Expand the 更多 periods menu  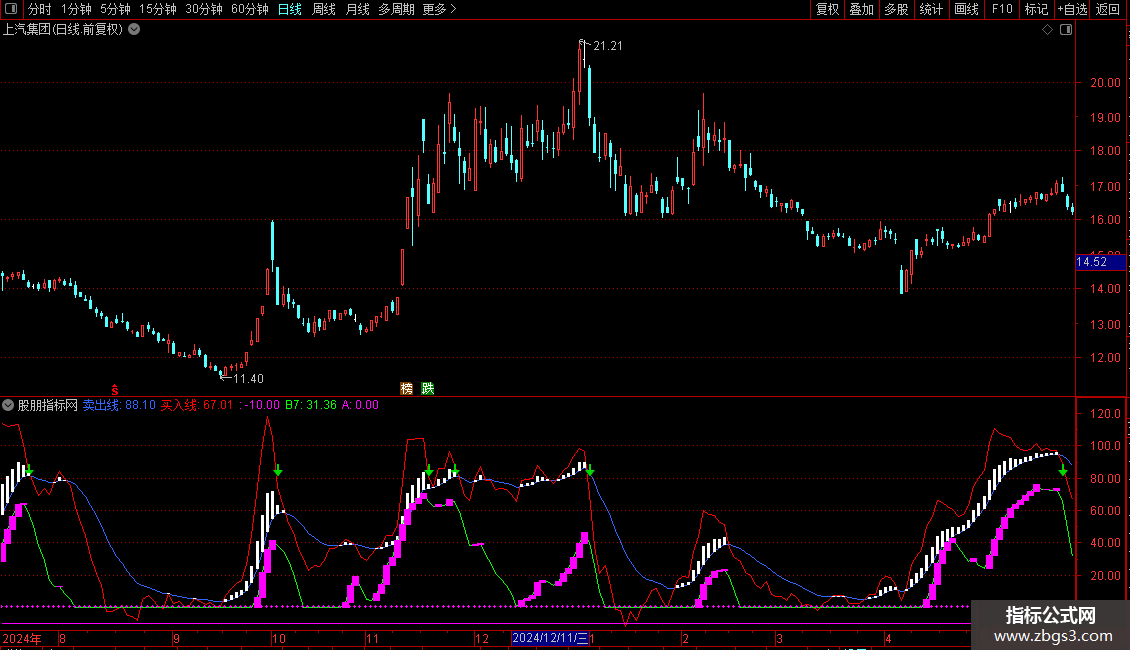click(439, 9)
